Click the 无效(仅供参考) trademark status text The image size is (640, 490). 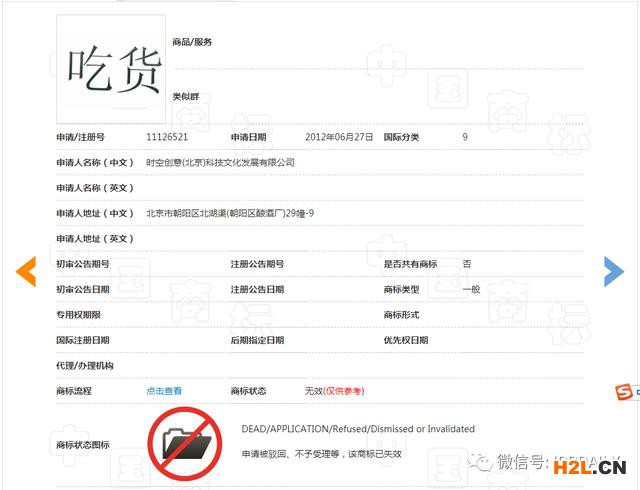pos(334,391)
